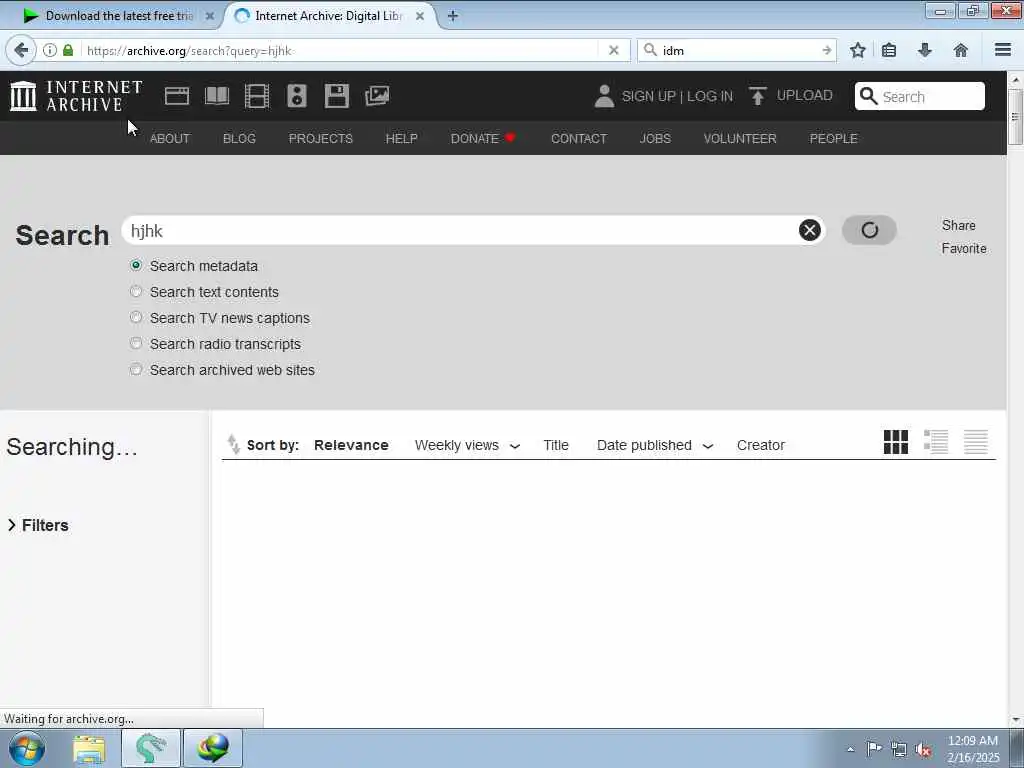The image size is (1024, 768).
Task: Click the muted volume tray icon
Action: coord(923,749)
